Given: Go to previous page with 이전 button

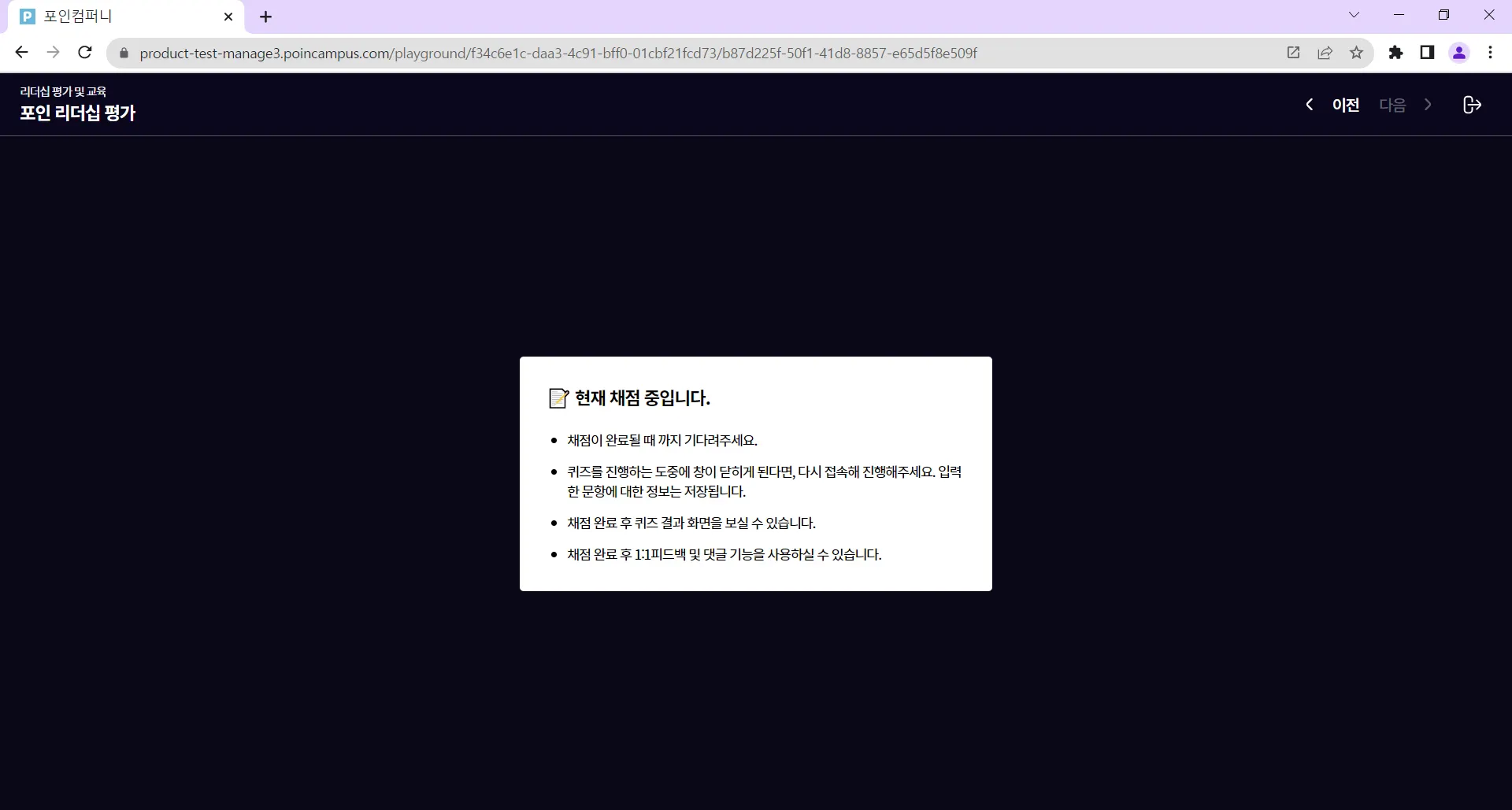Looking at the screenshot, I should click(1345, 105).
